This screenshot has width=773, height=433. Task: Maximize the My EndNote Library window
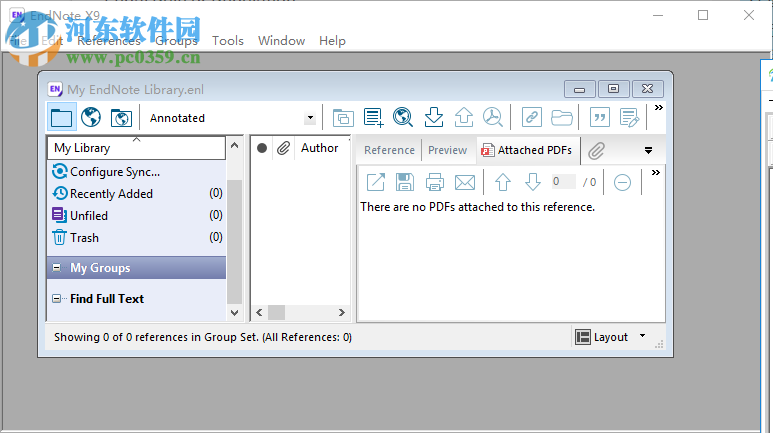point(613,89)
